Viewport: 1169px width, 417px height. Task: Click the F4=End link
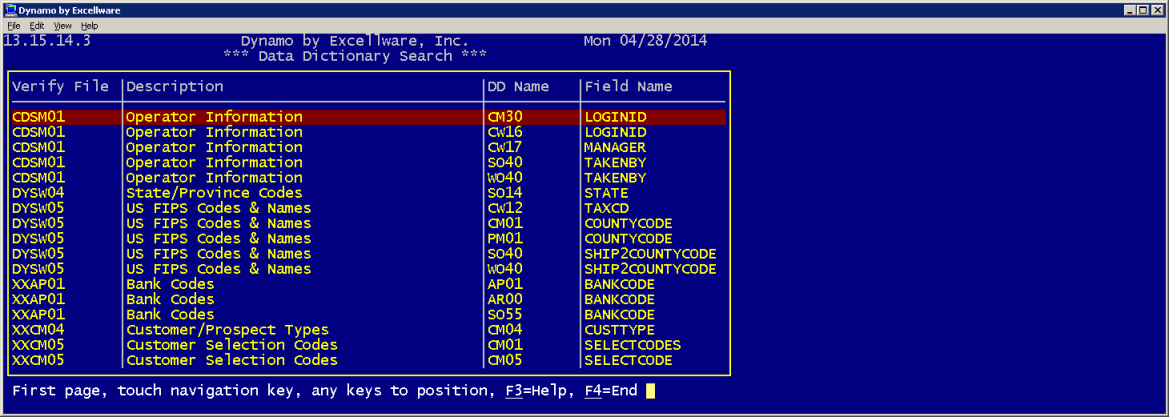pos(610,390)
